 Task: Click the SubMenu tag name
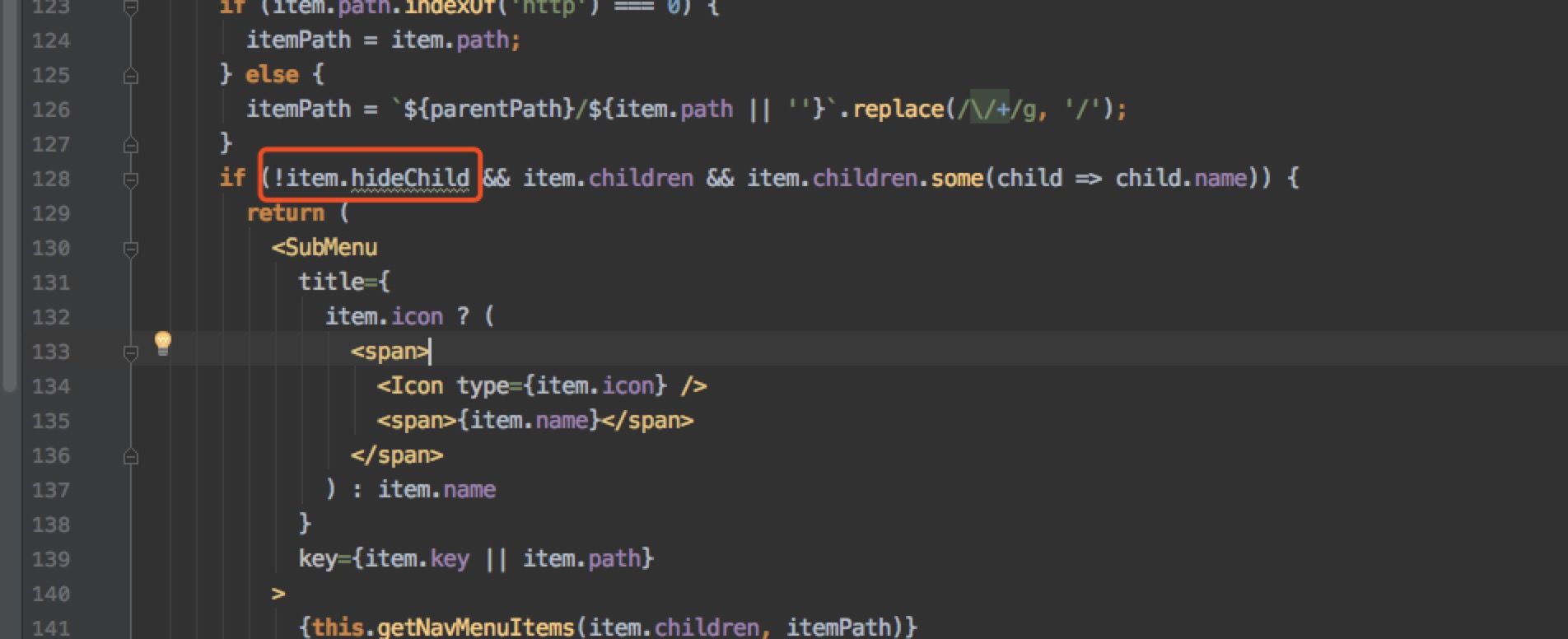331,247
